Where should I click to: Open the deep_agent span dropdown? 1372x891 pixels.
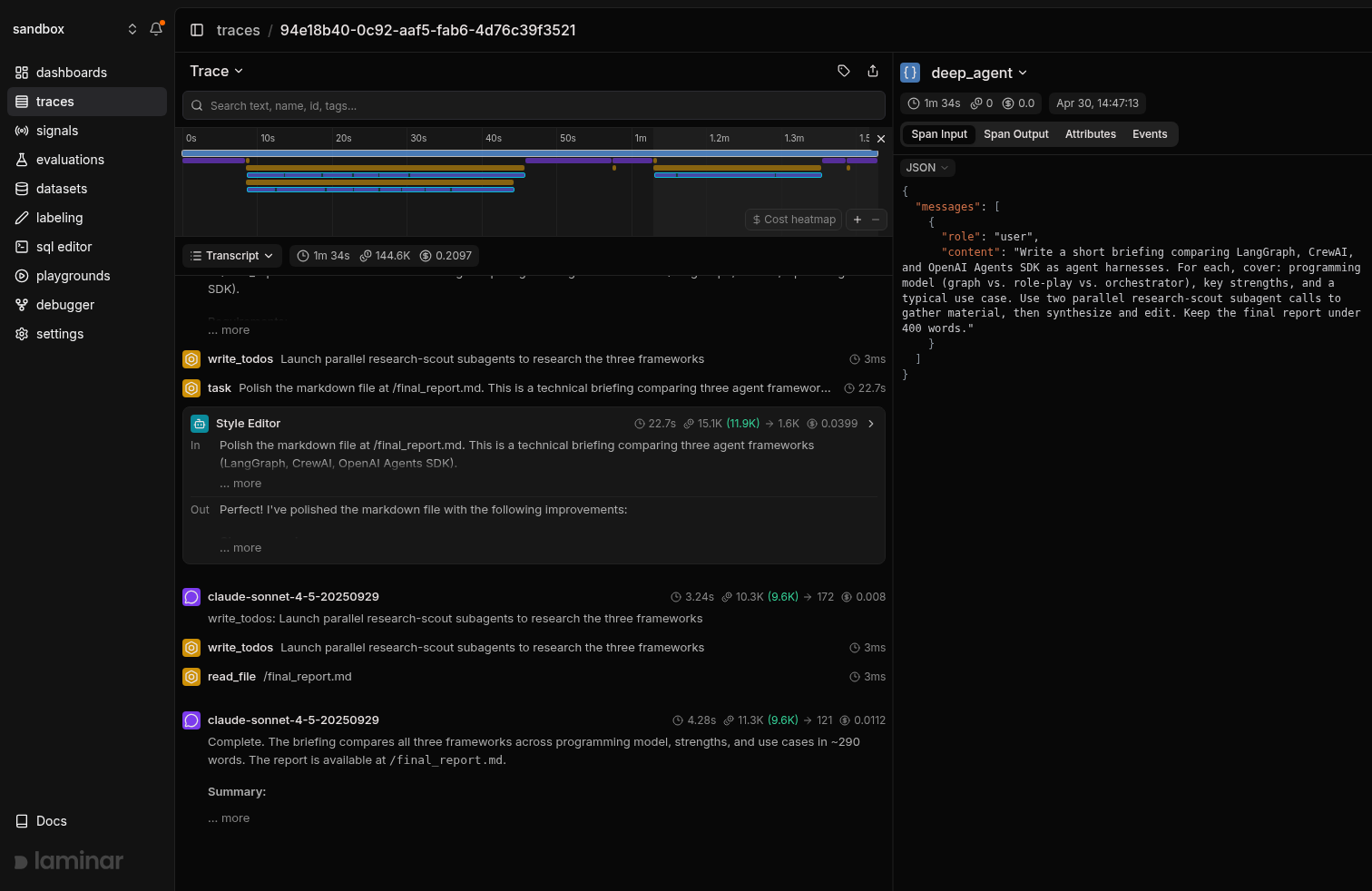[979, 73]
